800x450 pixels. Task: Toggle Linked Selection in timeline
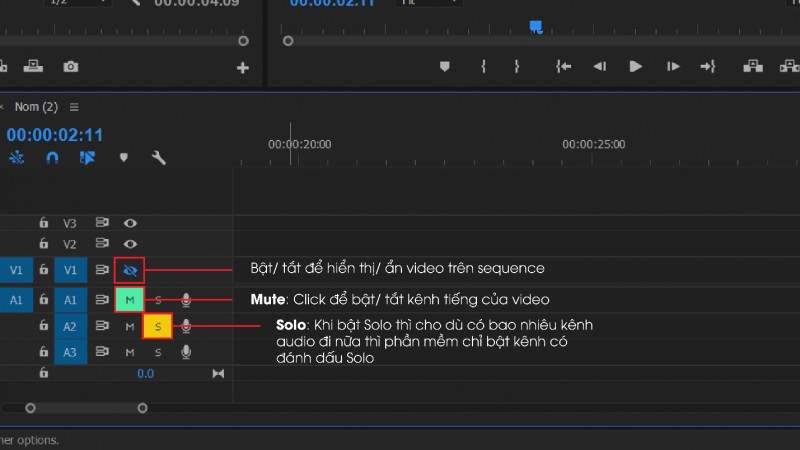tap(87, 158)
